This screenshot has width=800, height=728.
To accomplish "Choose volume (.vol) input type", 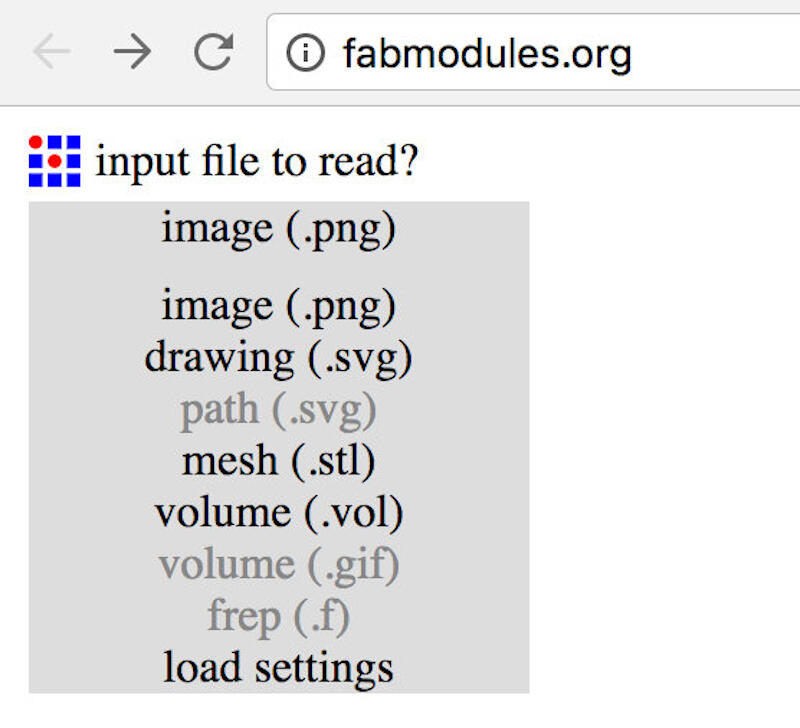I will [278, 513].
